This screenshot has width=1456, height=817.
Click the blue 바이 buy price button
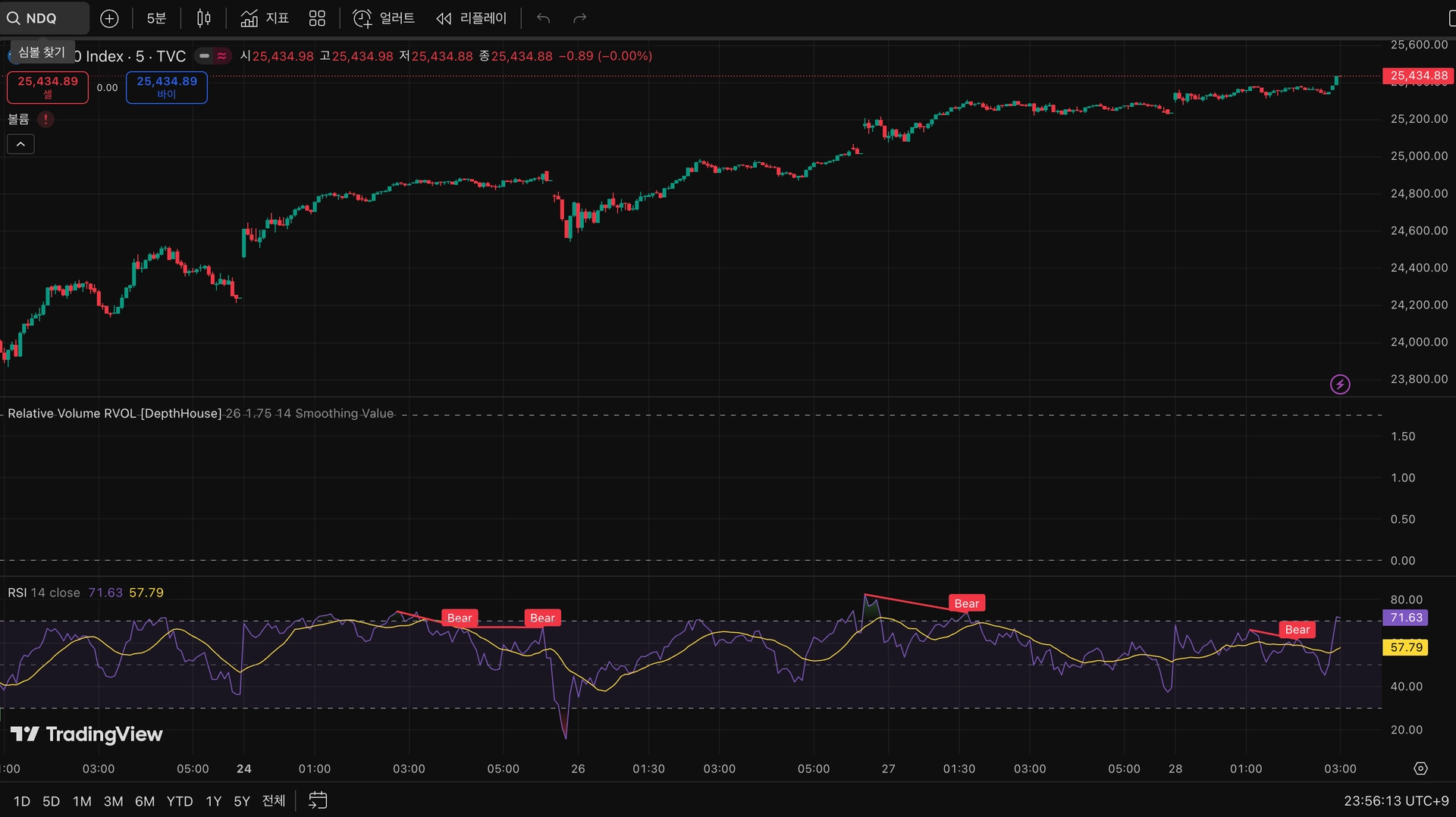point(167,87)
